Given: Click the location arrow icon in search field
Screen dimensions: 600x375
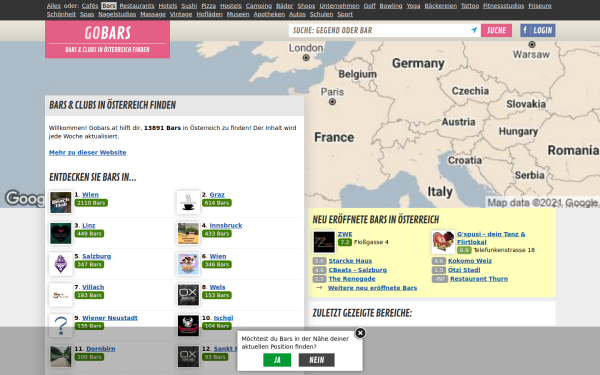Looking at the screenshot, I should (x=474, y=30).
